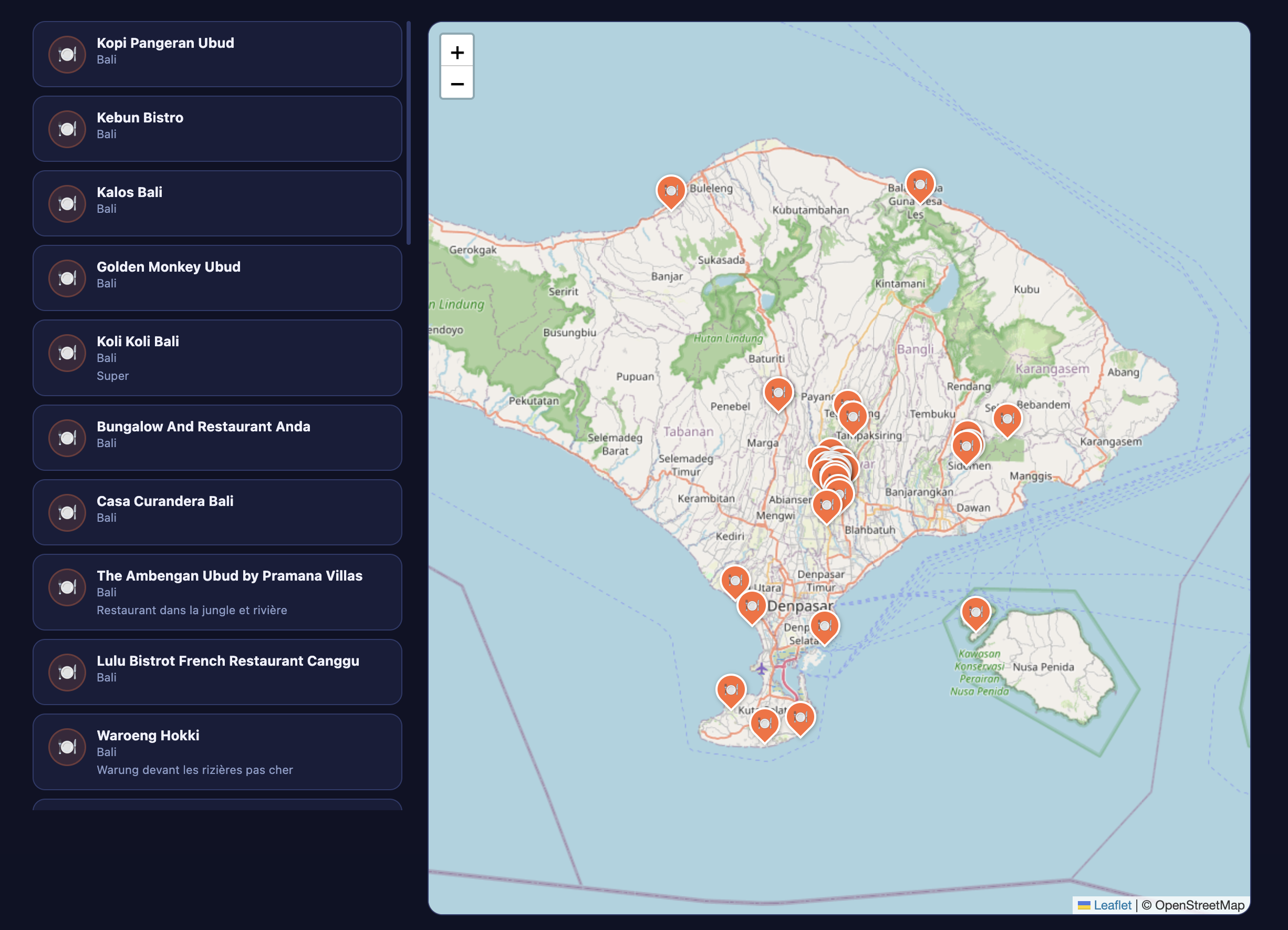
Task: Select The Ambengan Ubud restaurant icon
Action: [x=67, y=587]
